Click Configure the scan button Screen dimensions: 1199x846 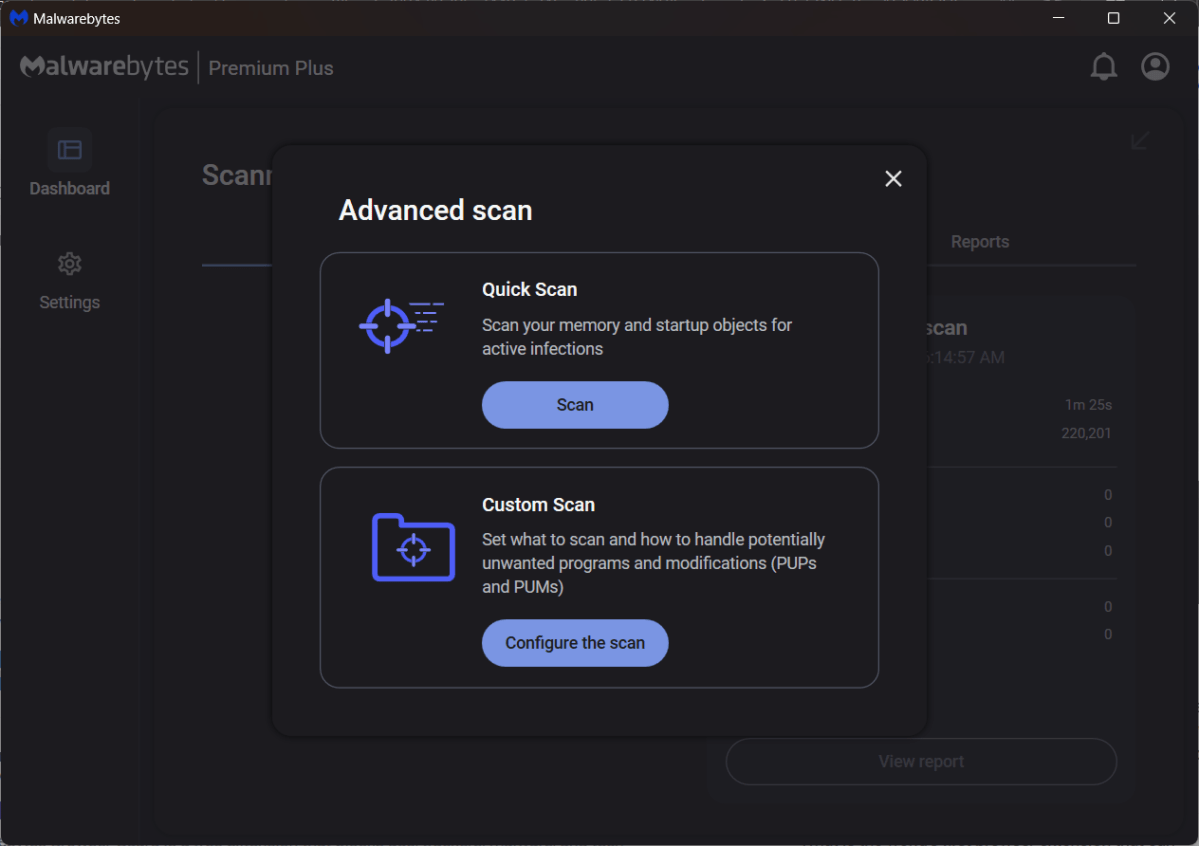(575, 643)
